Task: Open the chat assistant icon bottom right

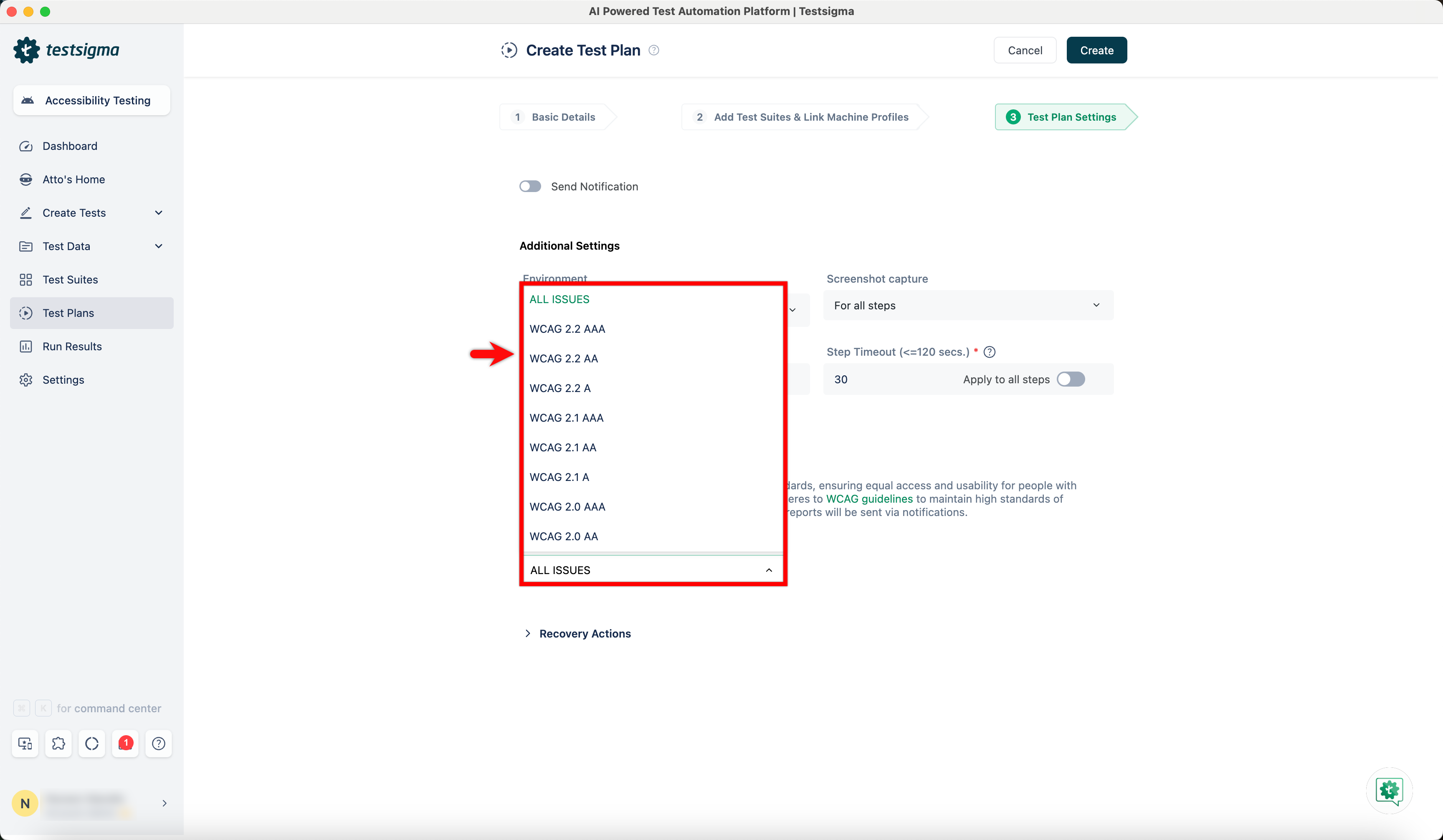Action: pyautogui.click(x=1389, y=791)
